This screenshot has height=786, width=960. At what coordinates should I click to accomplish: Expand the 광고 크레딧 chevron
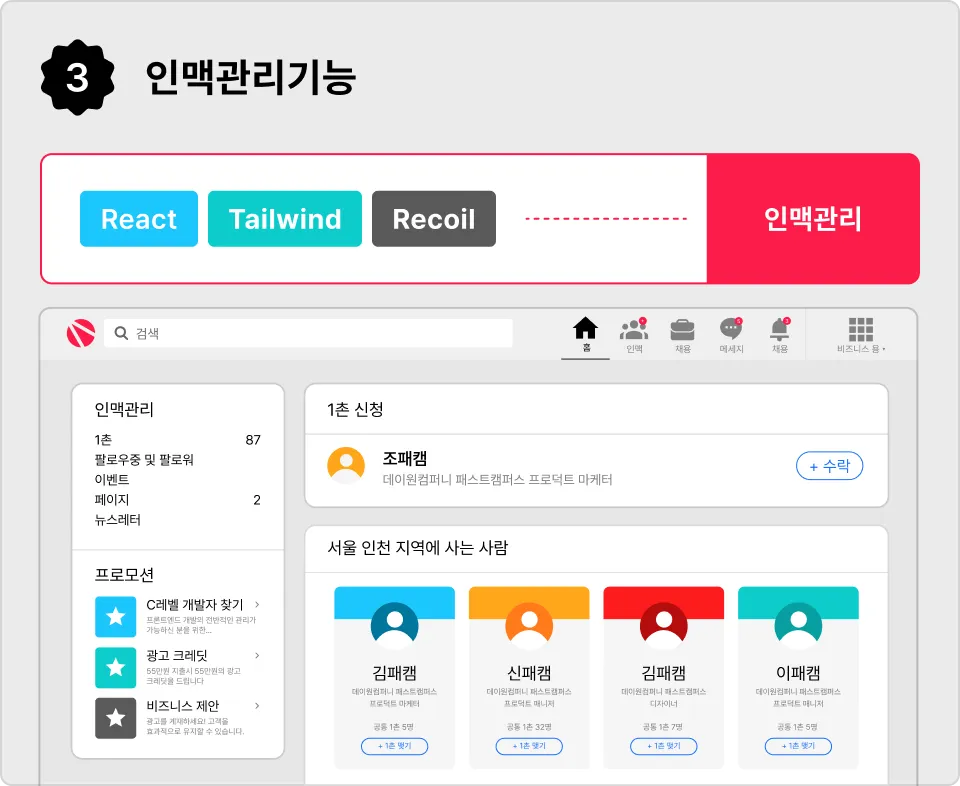point(257,655)
